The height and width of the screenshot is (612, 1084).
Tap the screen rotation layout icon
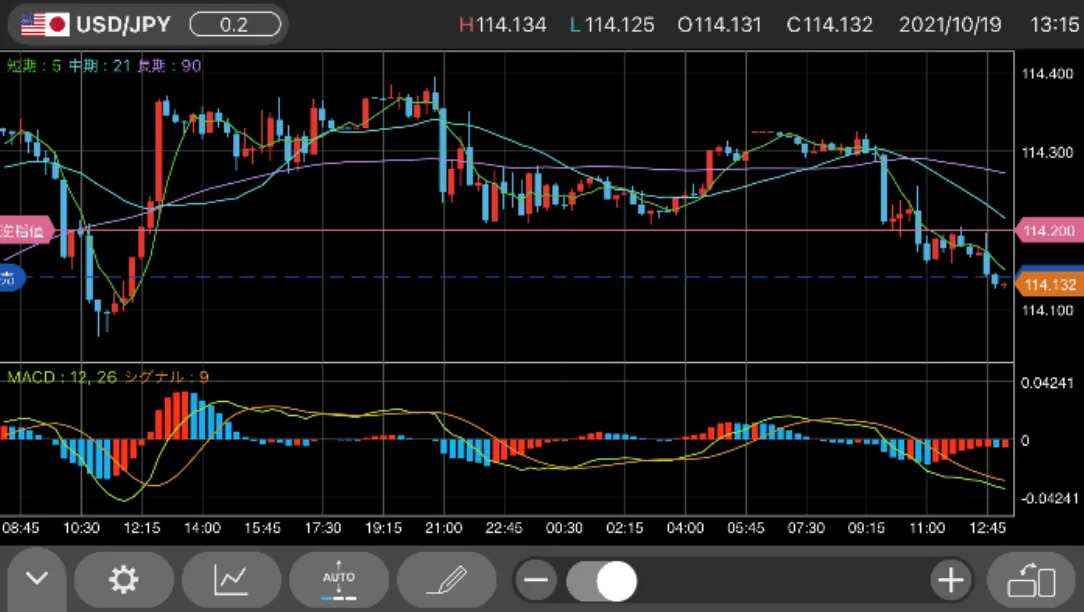pyautogui.click(x=1032, y=580)
